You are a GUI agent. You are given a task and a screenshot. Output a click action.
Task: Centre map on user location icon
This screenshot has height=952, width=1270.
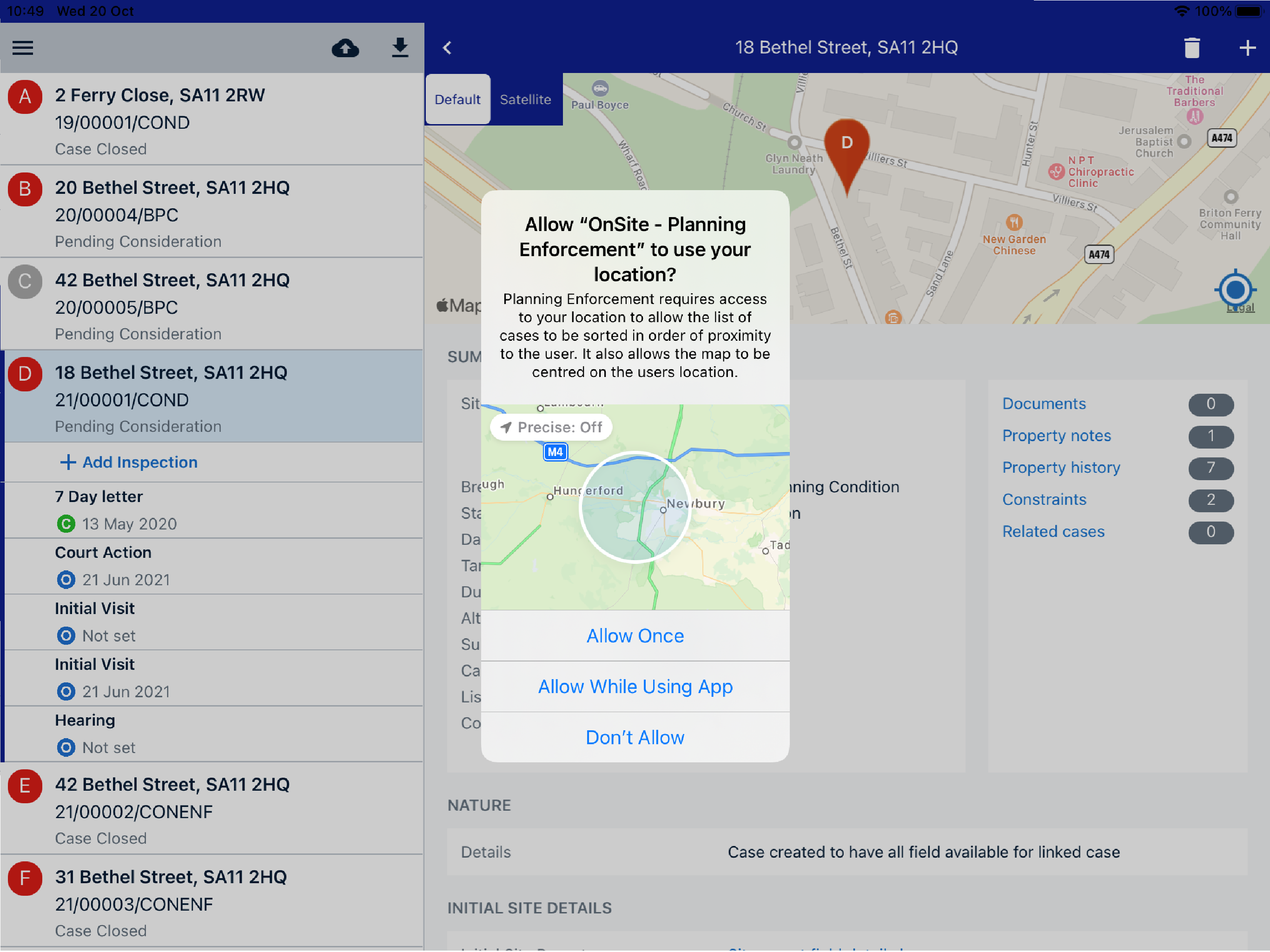tap(1235, 290)
